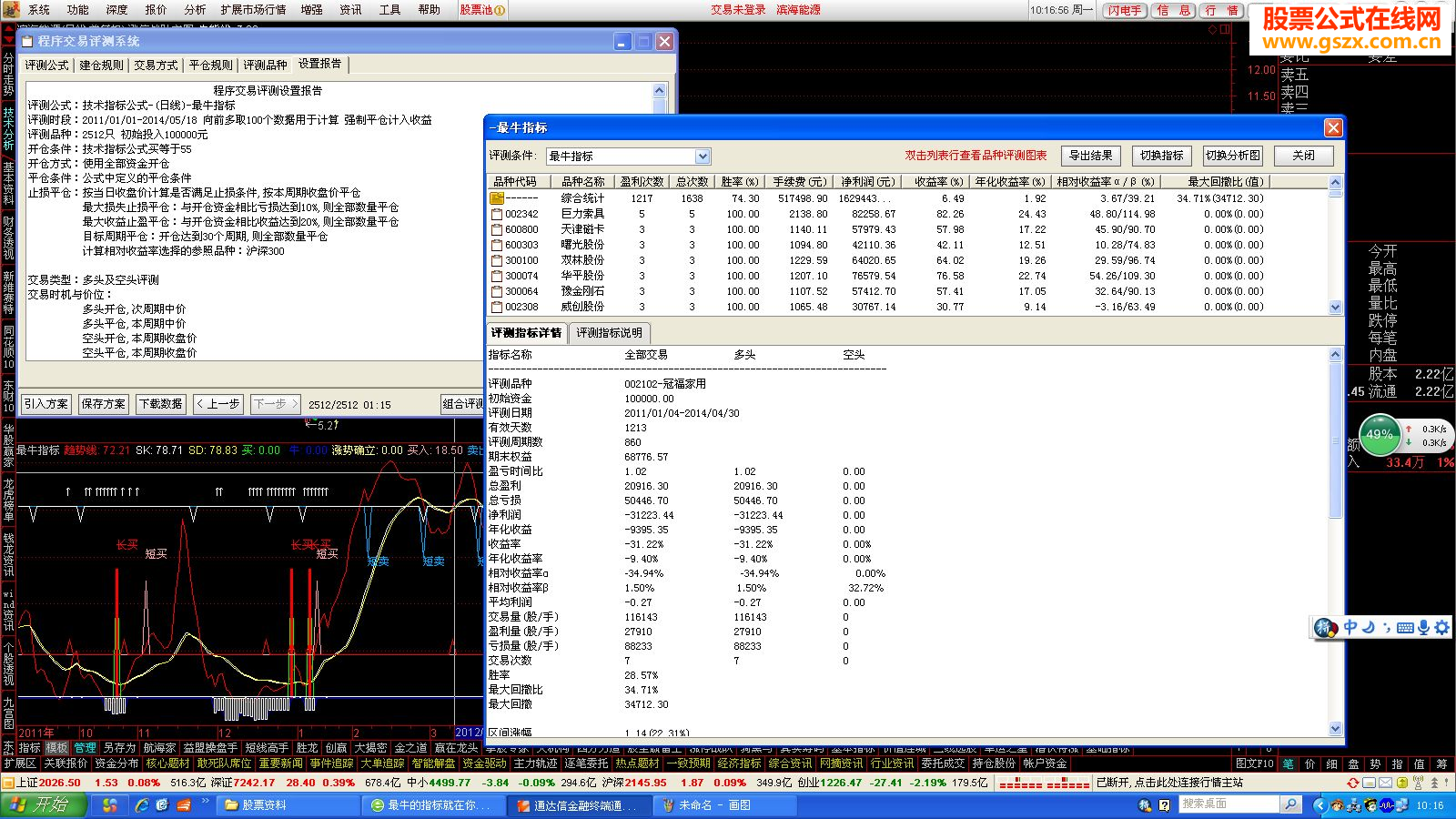
Task: Click the panel layout icon above the chart
Action: (x=1225, y=29)
